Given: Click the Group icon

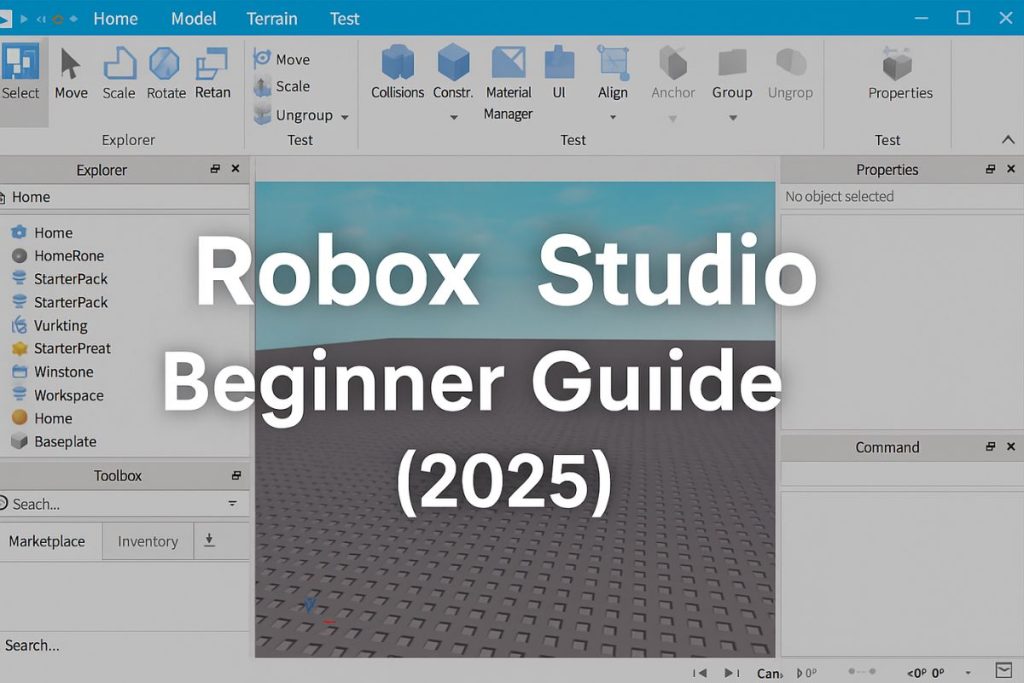Looking at the screenshot, I should pos(732,72).
